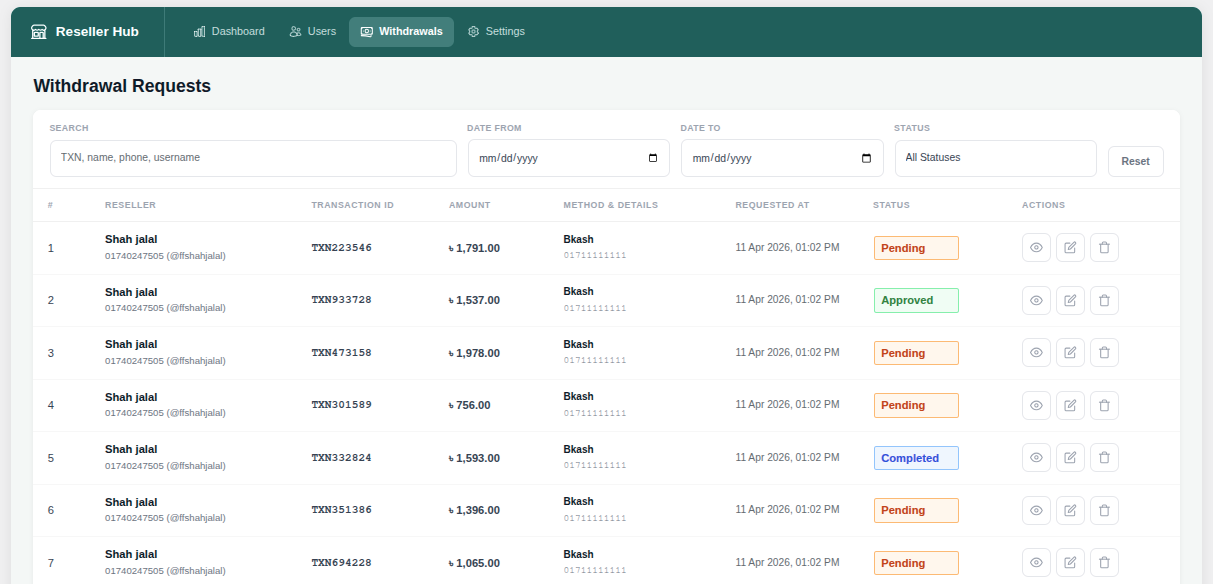Open the Users tab
This screenshot has width=1213, height=584.
(312, 32)
